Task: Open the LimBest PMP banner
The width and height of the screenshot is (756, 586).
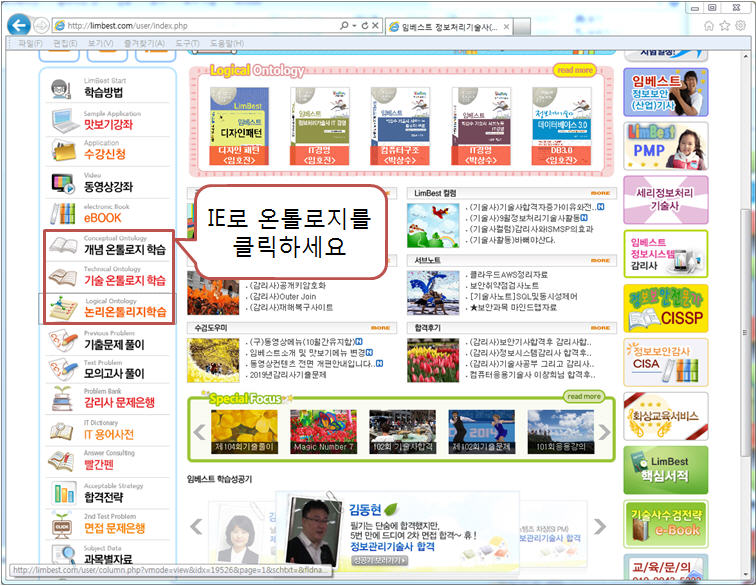Action: 665,146
